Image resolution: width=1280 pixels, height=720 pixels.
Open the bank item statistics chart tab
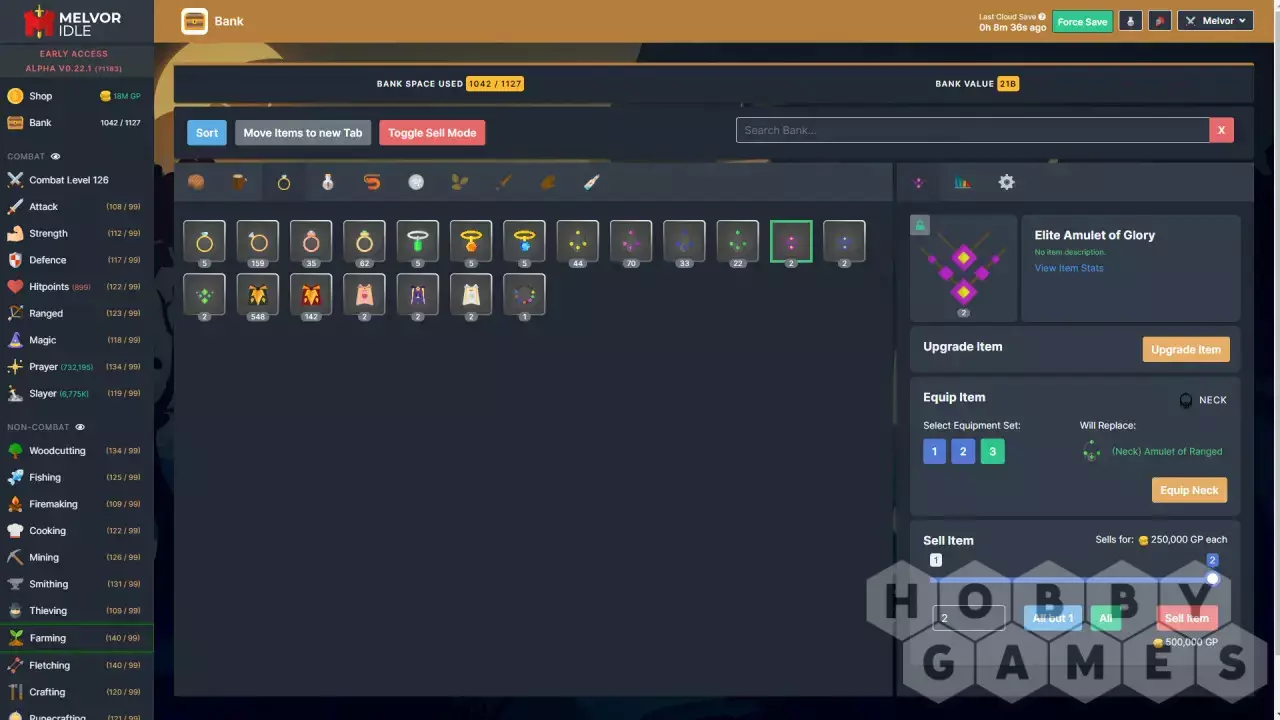point(962,182)
